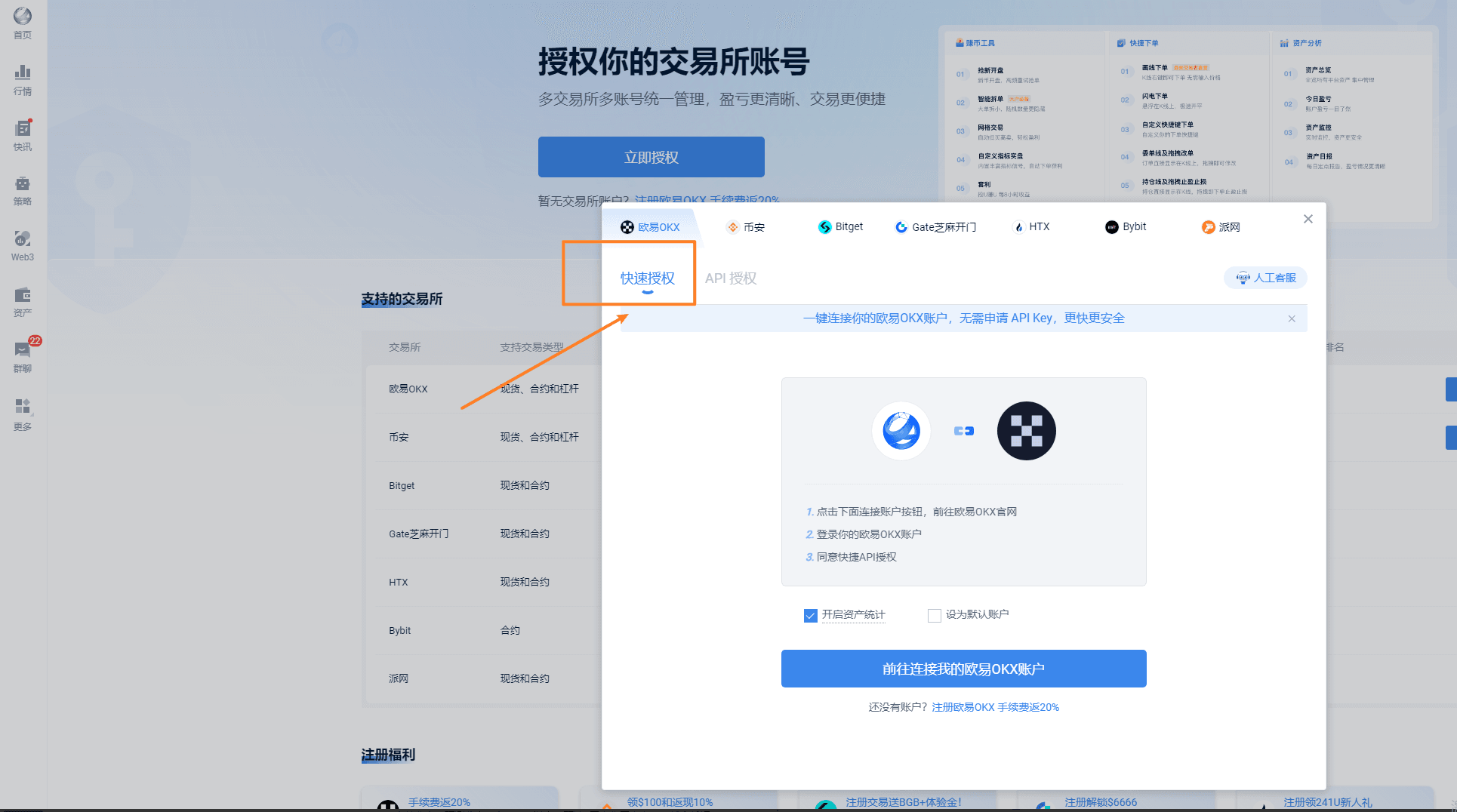Close the authorization dialog
1457x812 pixels.
(x=1308, y=219)
